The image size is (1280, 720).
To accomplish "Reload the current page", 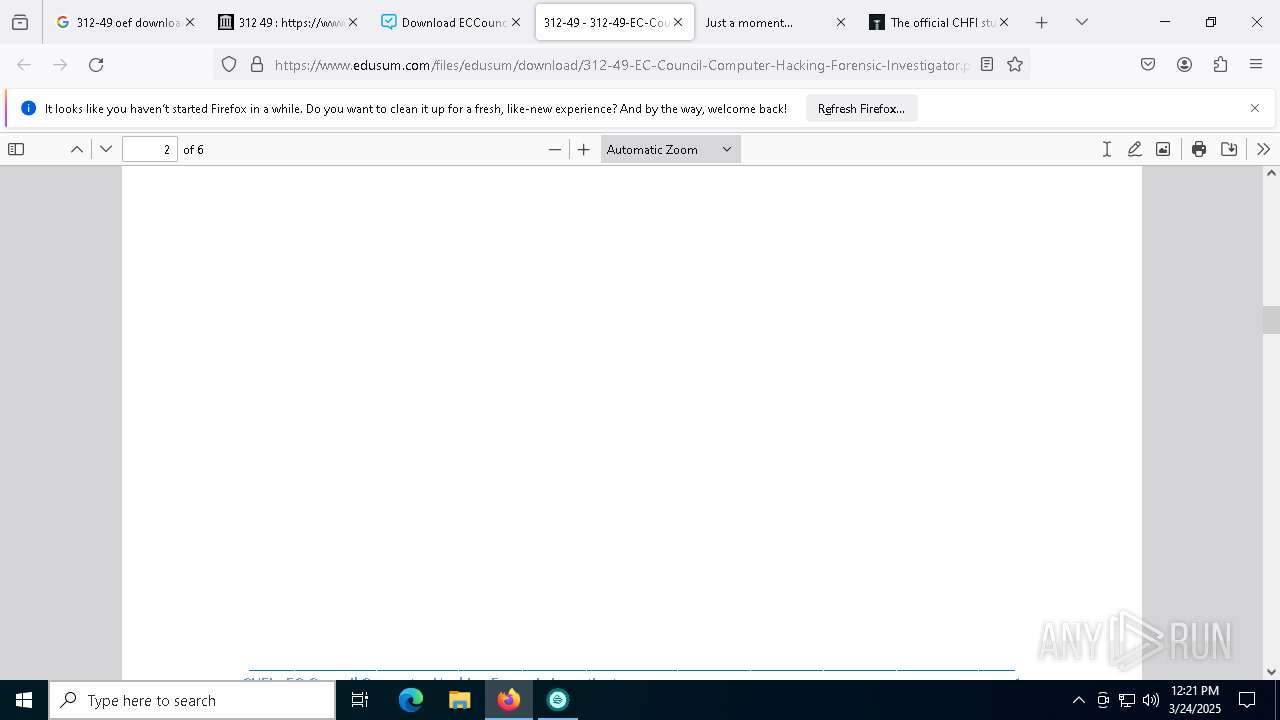I will [x=96, y=65].
